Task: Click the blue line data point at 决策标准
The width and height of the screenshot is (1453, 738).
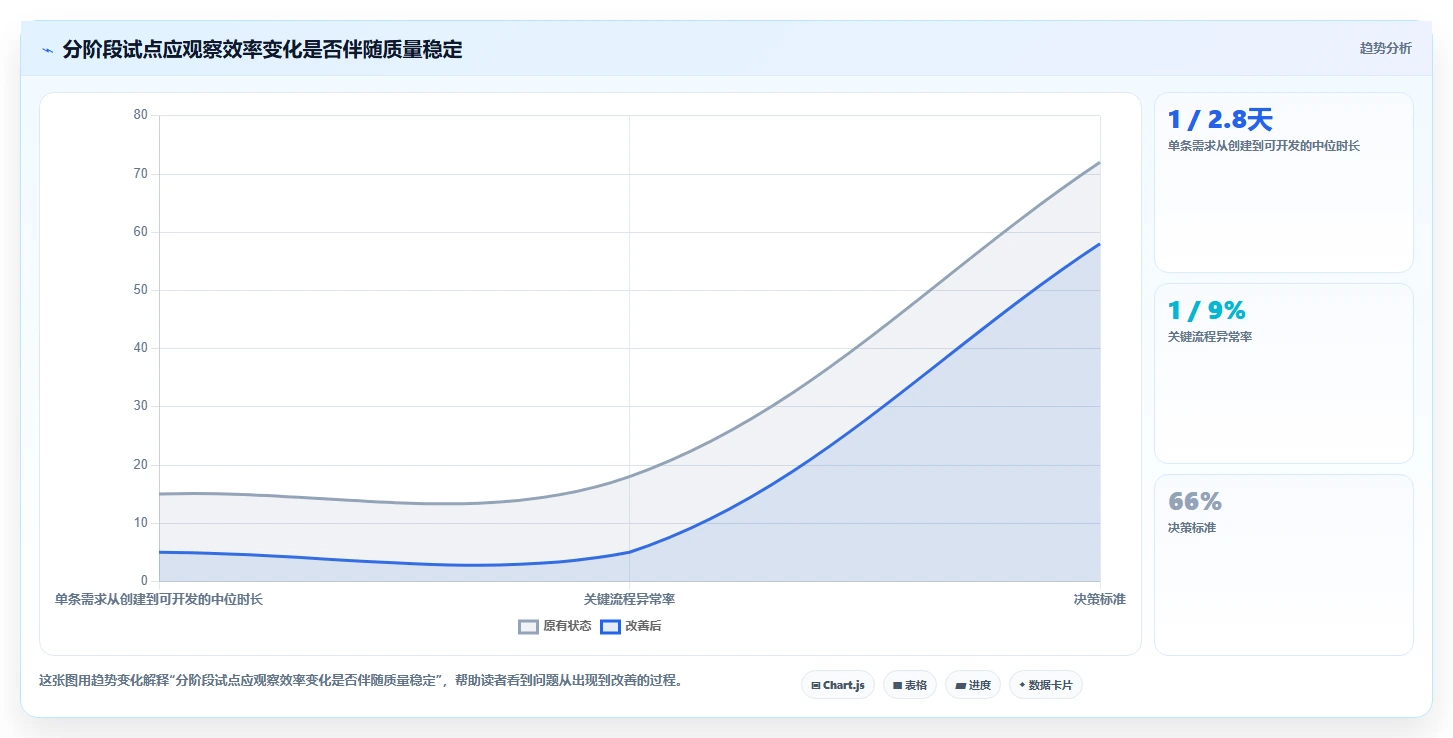Action: pyautogui.click(x=1100, y=243)
